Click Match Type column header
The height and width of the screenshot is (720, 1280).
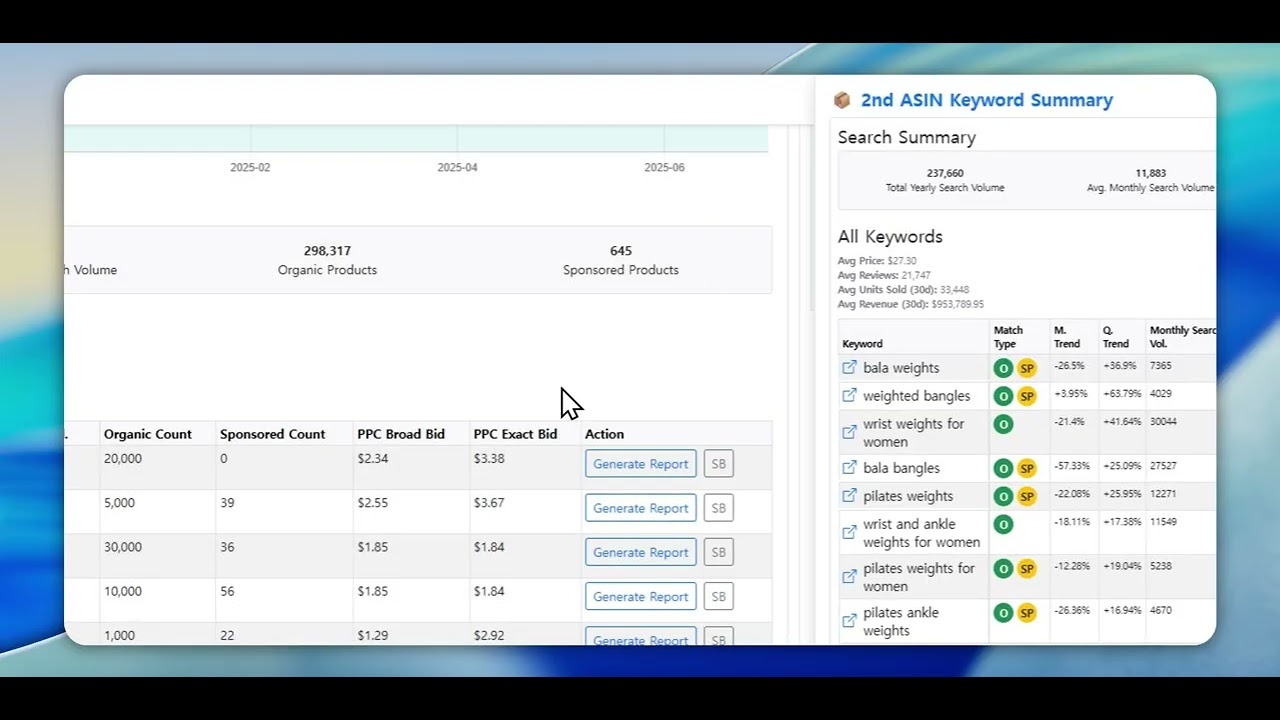coord(1008,337)
